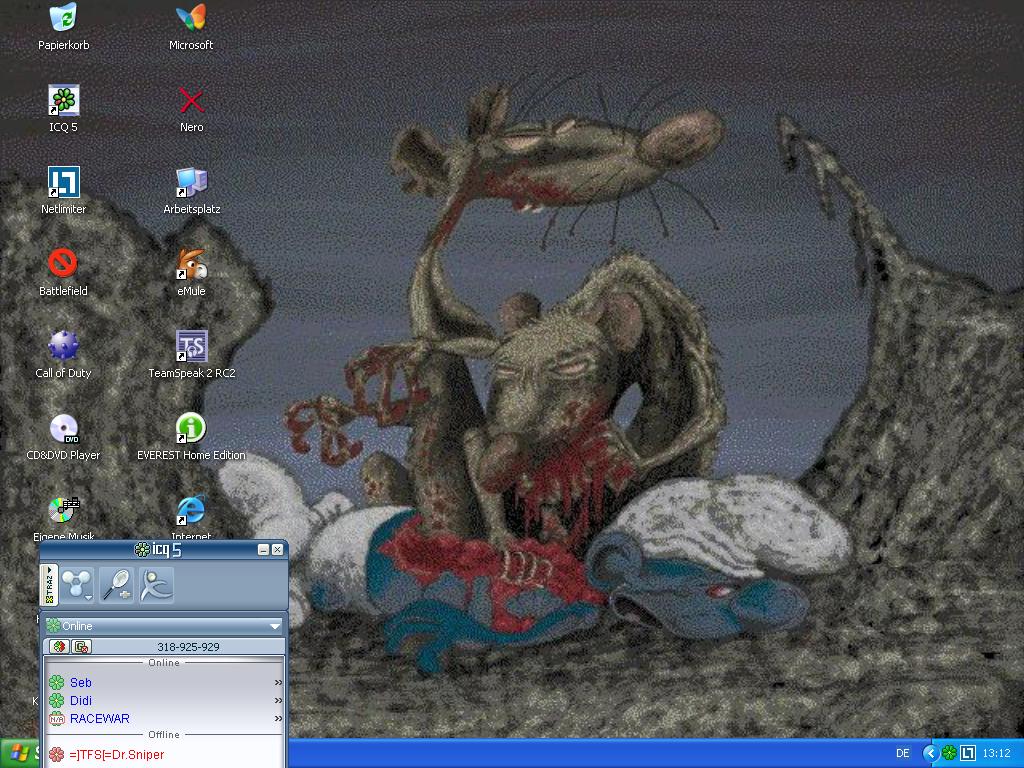
Task: Toggle the red-green flower contact filter button
Action: pos(59,647)
